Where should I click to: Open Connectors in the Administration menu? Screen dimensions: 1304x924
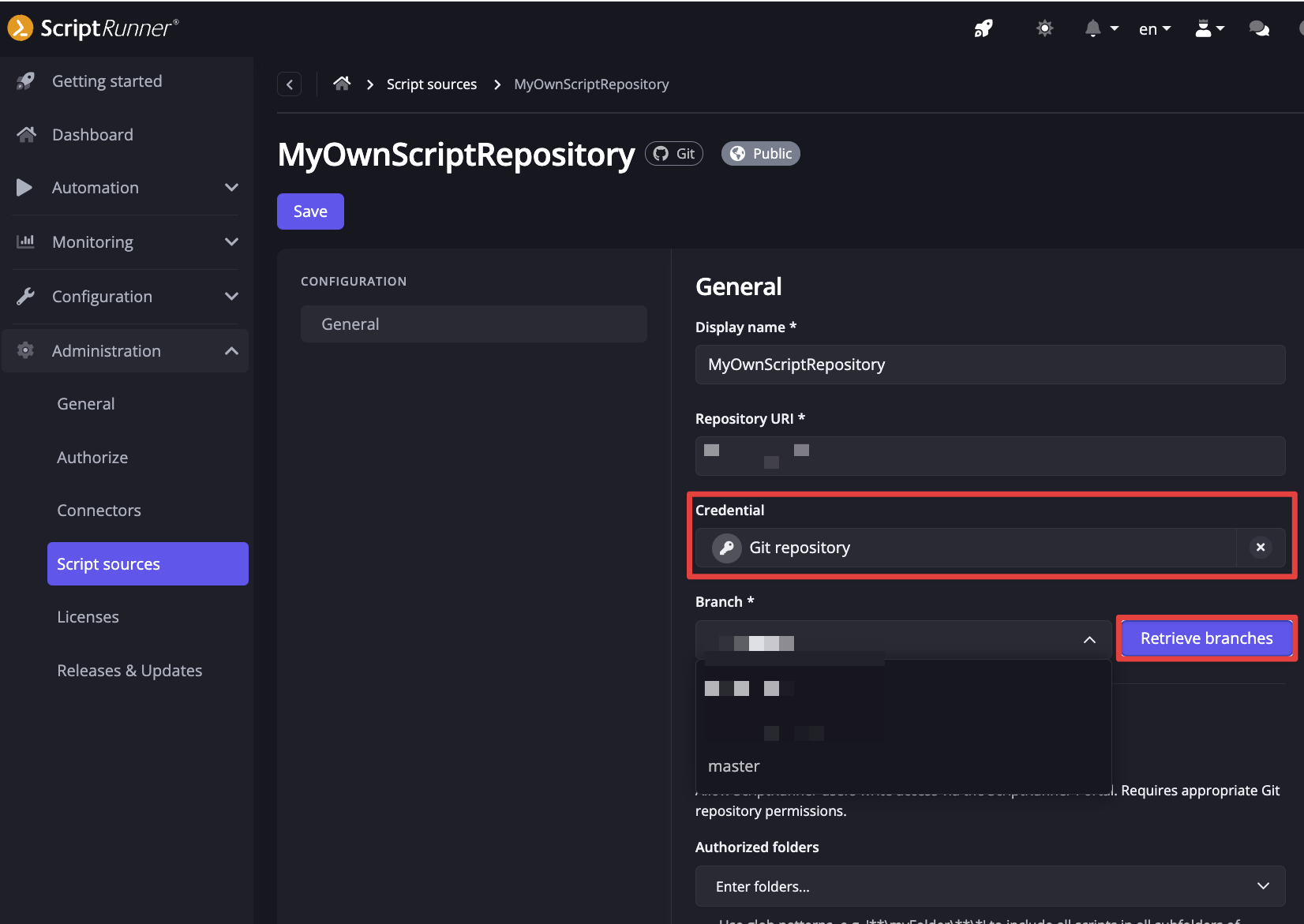(x=99, y=511)
